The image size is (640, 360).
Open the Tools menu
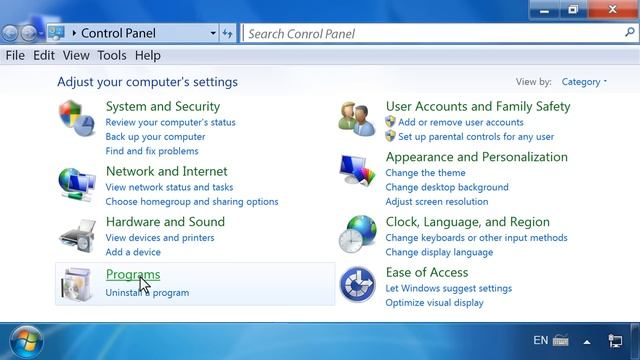(x=112, y=55)
